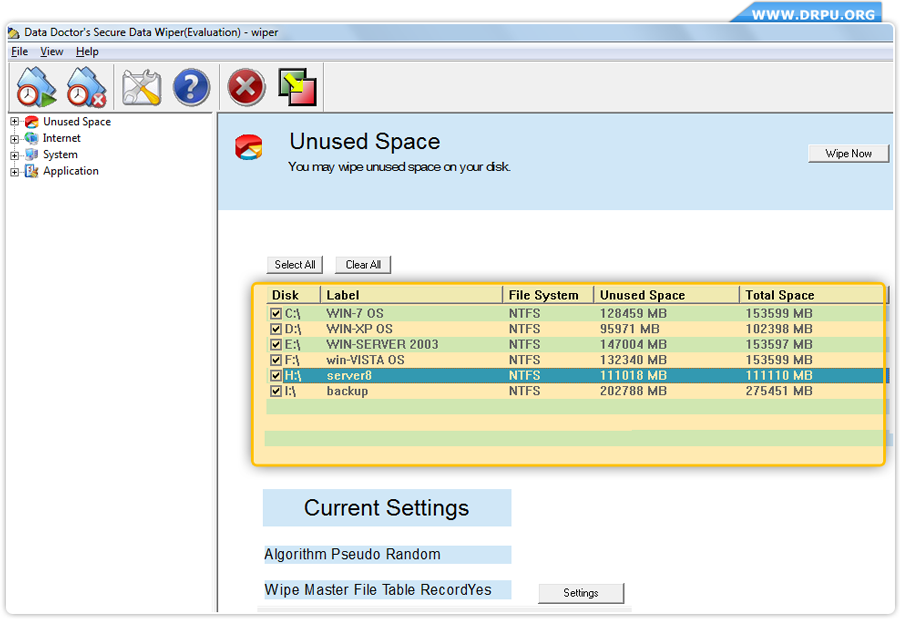Image resolution: width=900 pixels, height=619 pixels.
Task: Select the WIN-XP OS label cell
Action: point(359,329)
